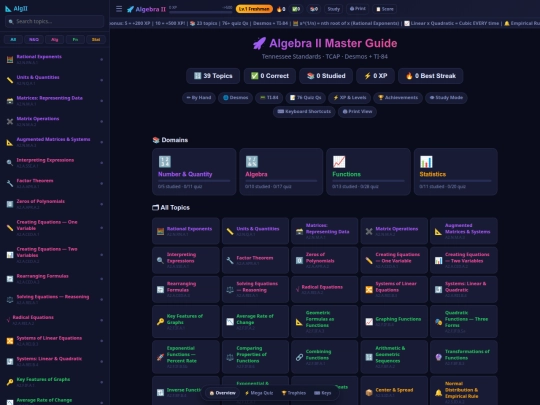Click the Statistics domain progress bar
The image size is (540, 405).
[x=455, y=180]
